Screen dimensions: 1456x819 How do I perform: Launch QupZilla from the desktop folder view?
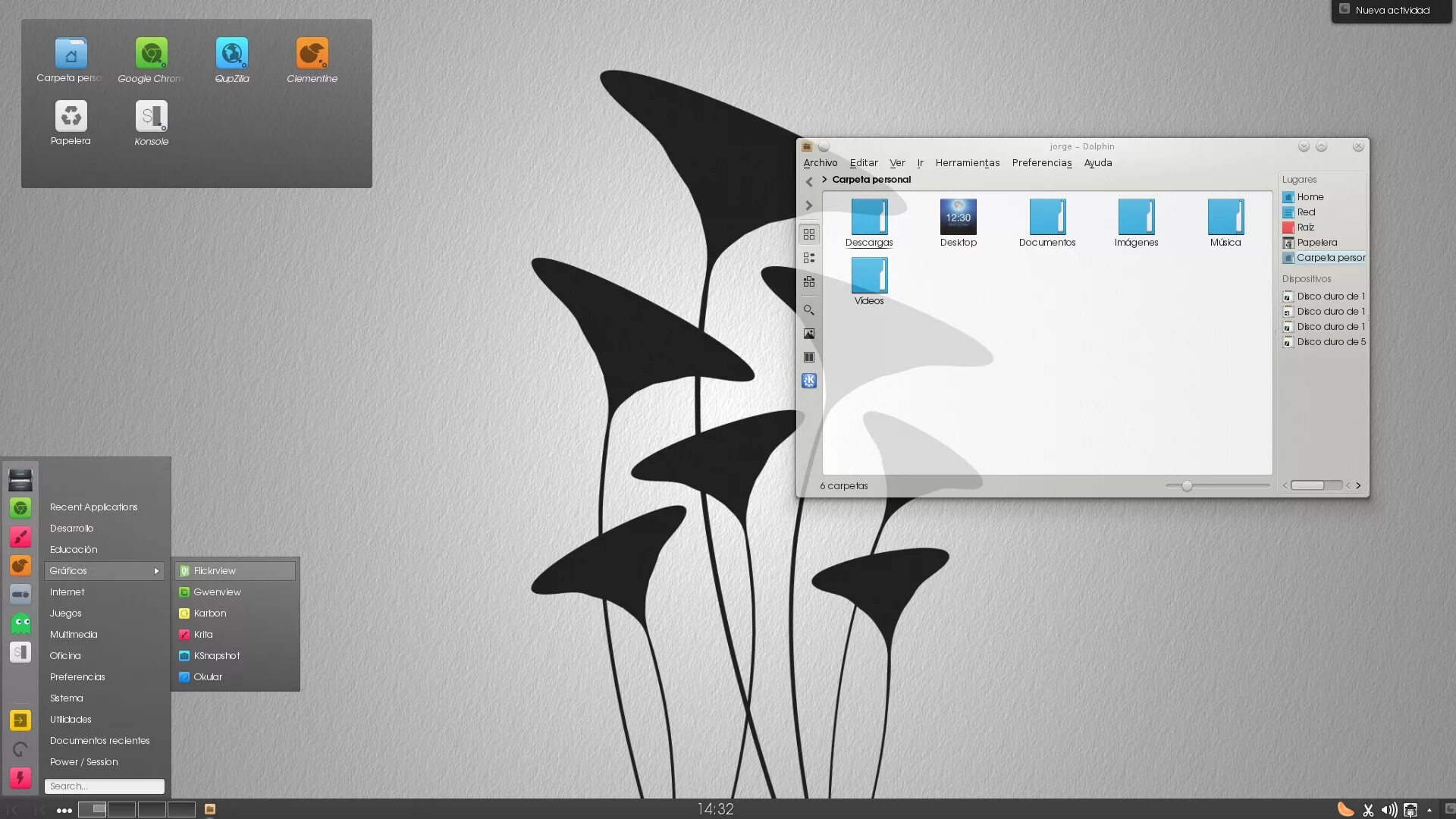click(x=231, y=55)
